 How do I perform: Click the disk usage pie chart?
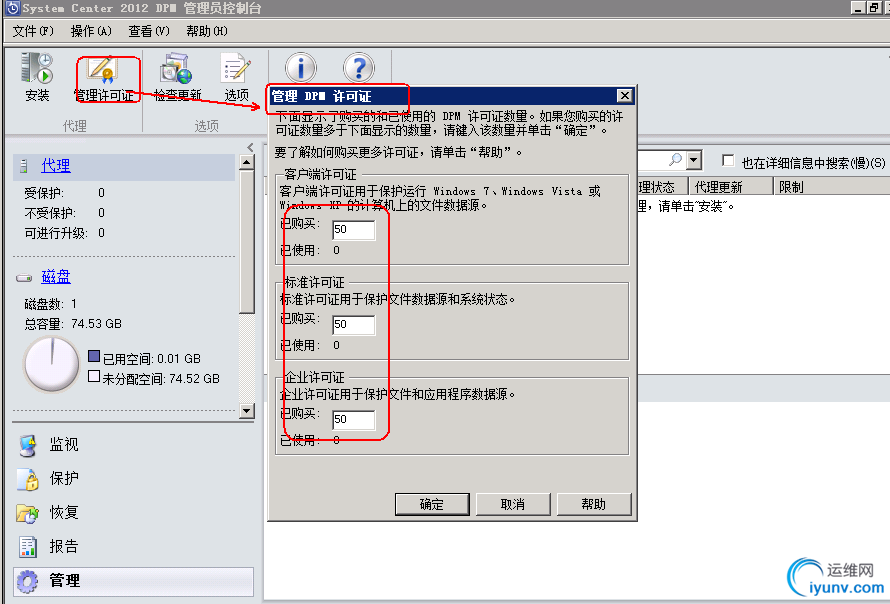[51, 364]
